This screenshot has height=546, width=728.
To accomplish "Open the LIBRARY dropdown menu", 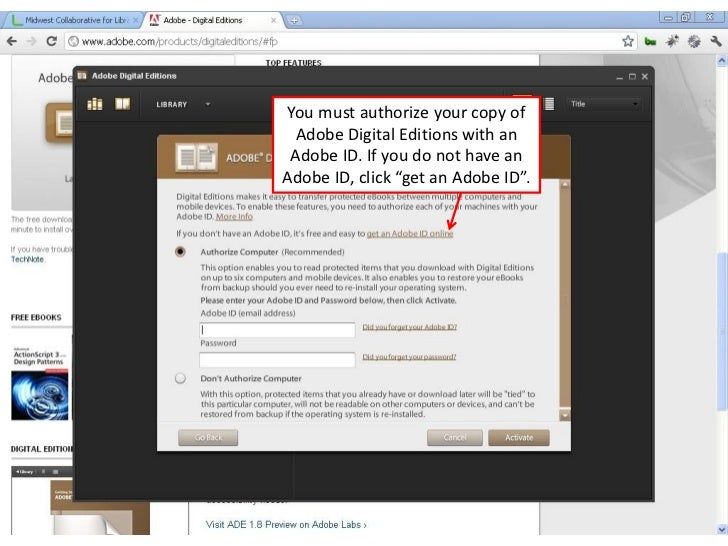I will click(183, 104).
